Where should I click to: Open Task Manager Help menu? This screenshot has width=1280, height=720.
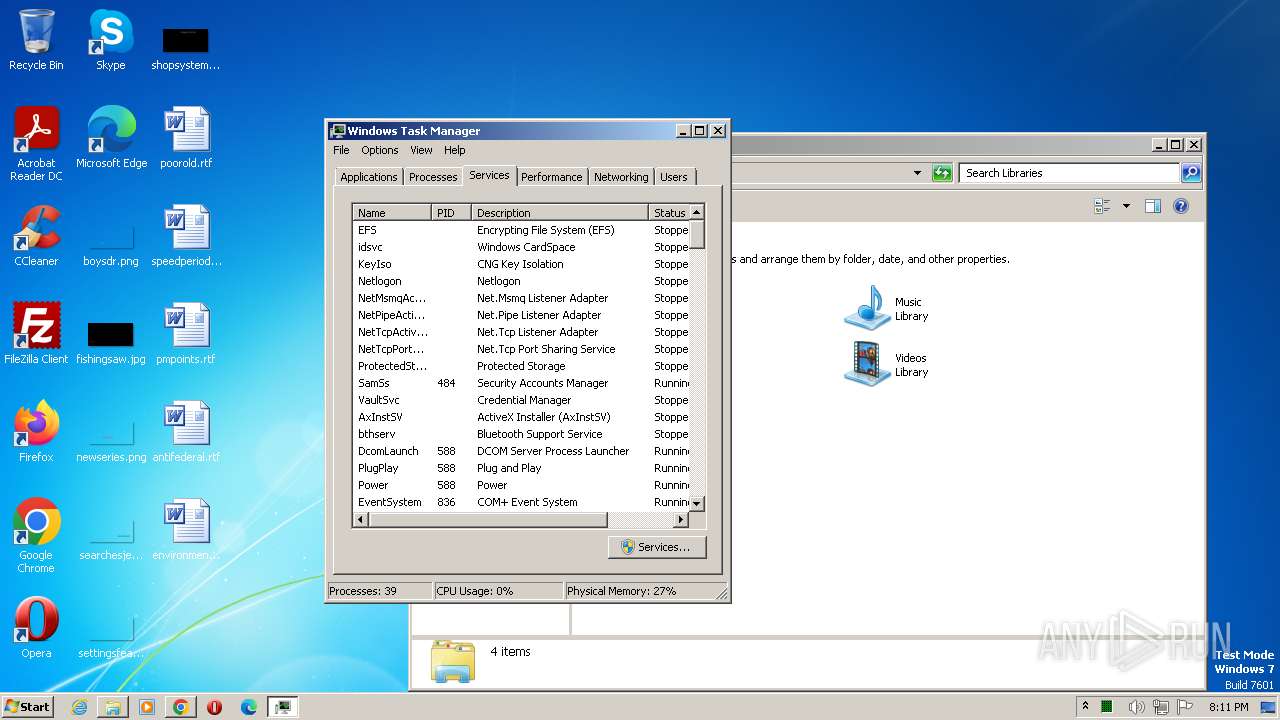tap(455, 150)
